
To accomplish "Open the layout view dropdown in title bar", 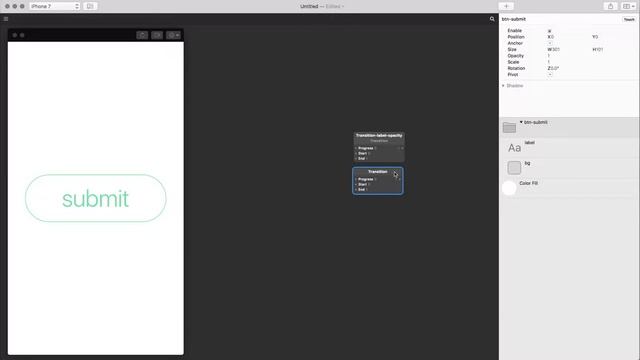I will 628,6.
